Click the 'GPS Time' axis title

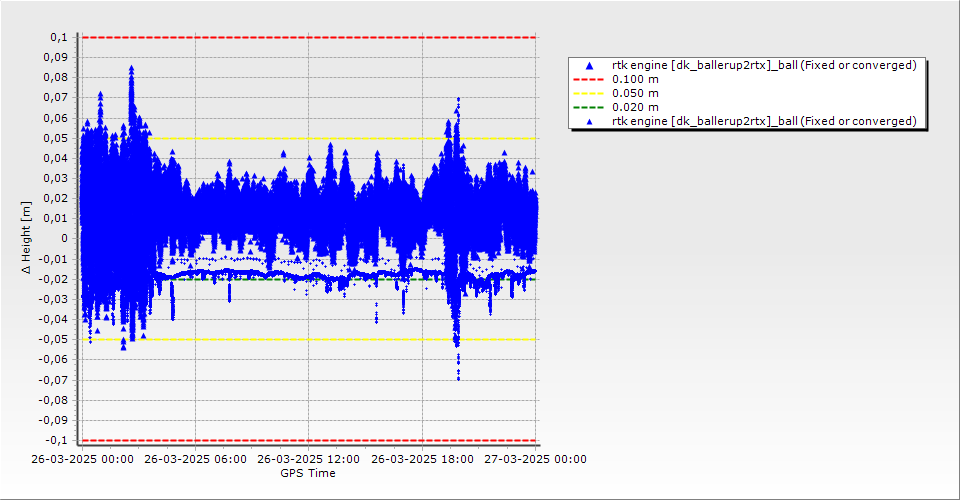pos(308,473)
